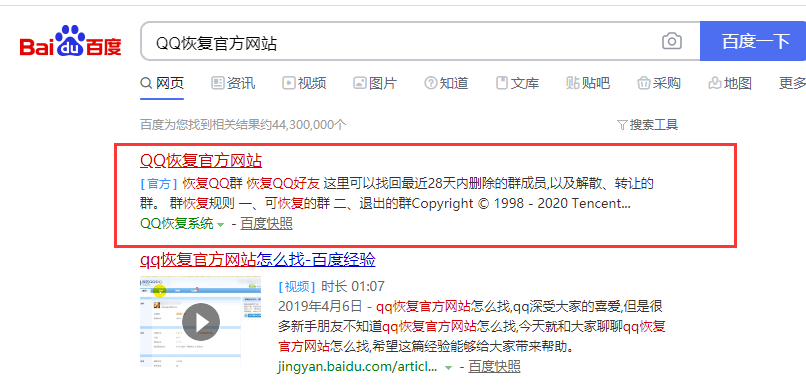Play the 百度经验 video via play button
Image resolution: width=806 pixels, height=386 pixels.
click(201, 322)
